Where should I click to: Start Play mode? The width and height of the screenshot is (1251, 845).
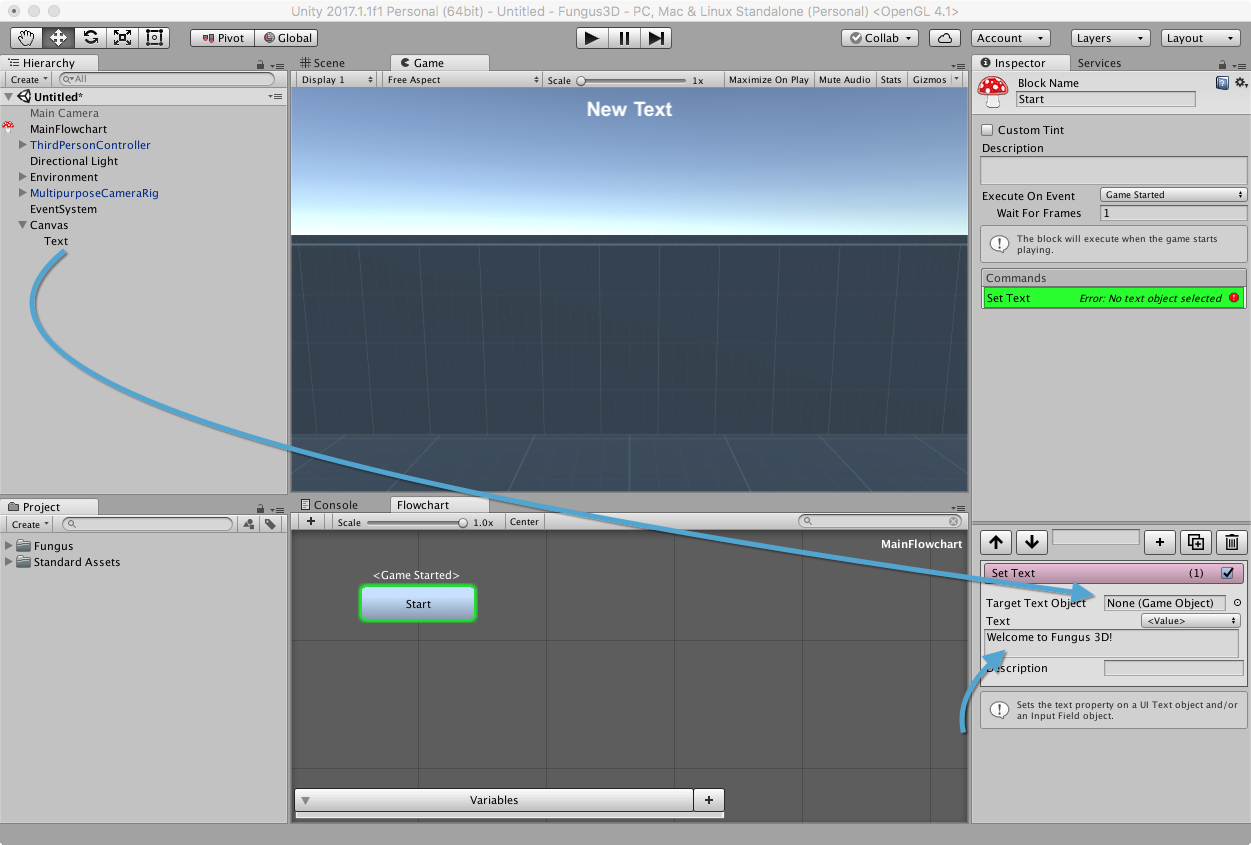coord(592,38)
